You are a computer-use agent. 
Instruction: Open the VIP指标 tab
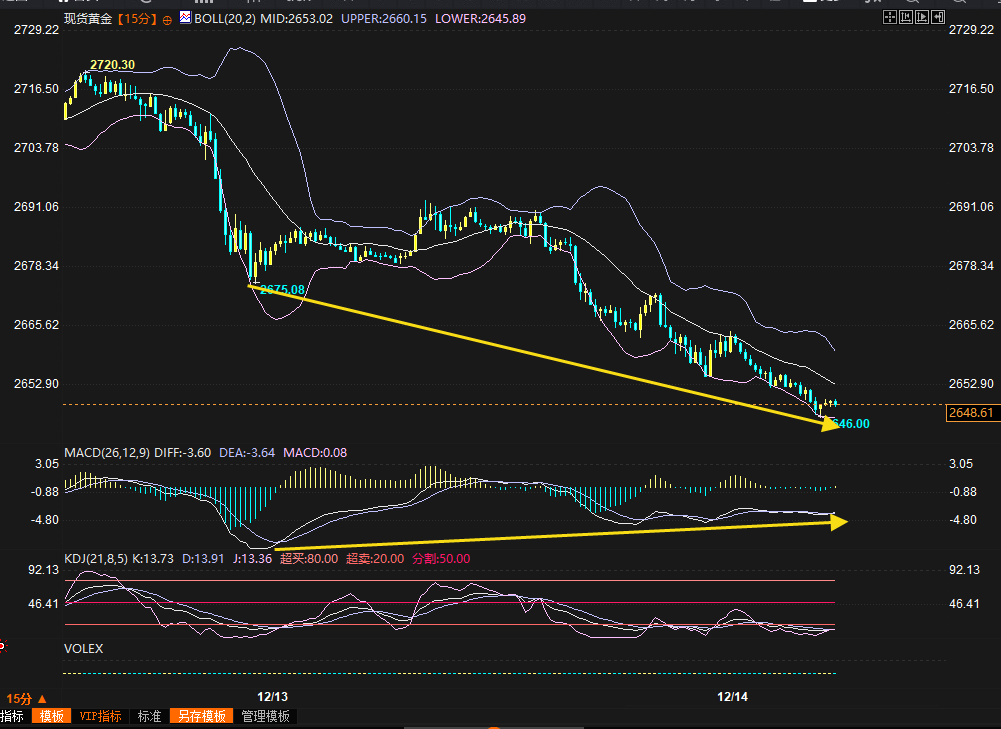tap(101, 716)
